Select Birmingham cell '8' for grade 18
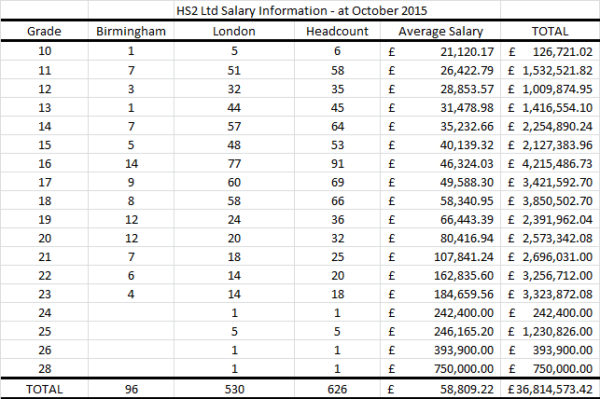This screenshot has width=600, height=399. point(131,201)
